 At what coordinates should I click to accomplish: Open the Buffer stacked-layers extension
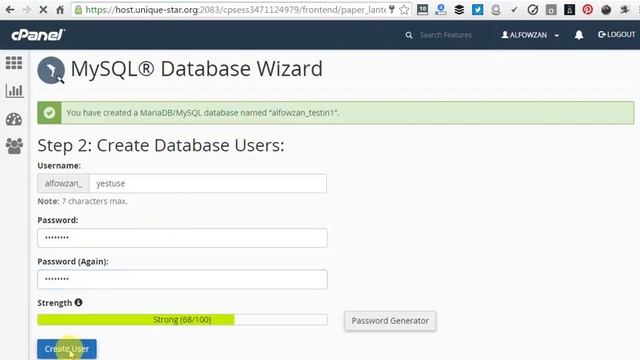[459, 9]
